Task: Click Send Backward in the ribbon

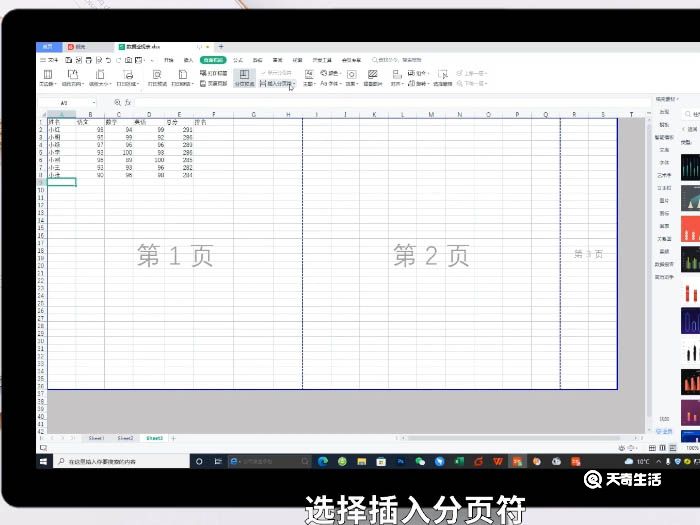Action: 471,83
